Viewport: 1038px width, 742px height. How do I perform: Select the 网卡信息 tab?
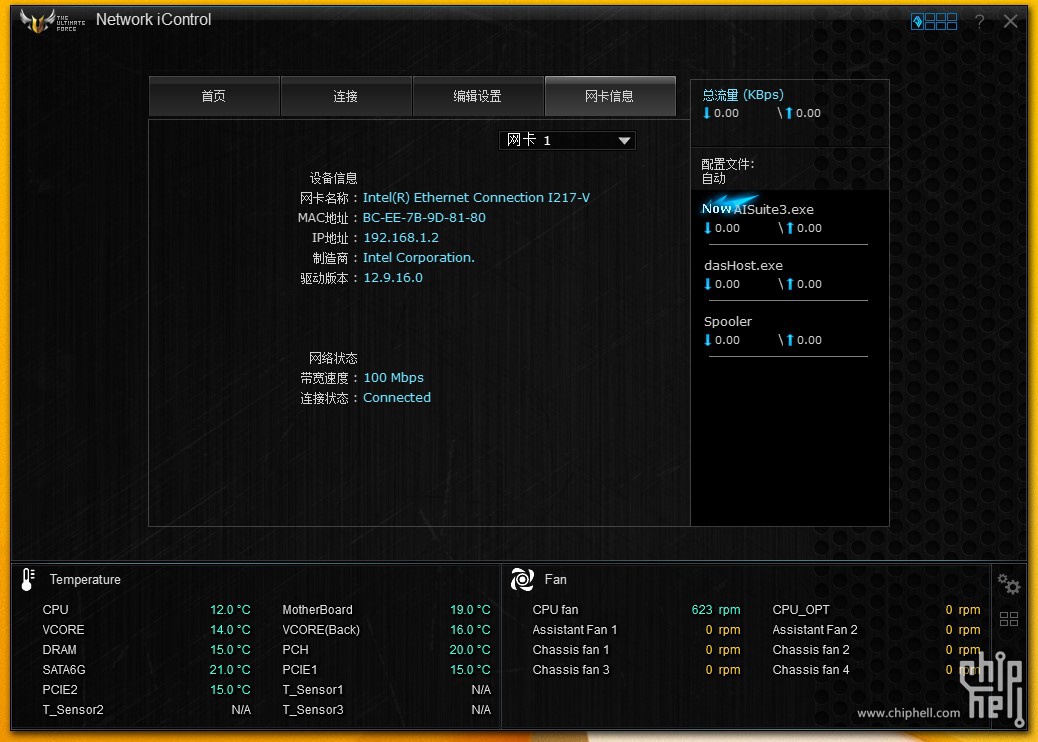[x=610, y=97]
